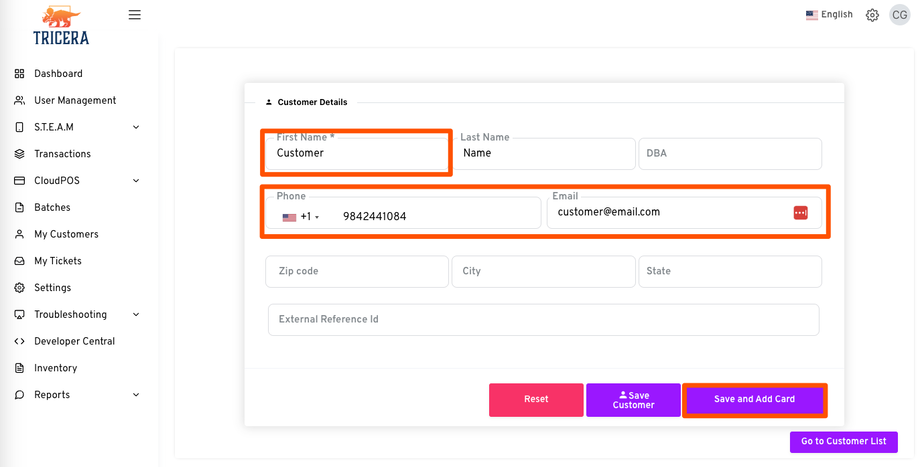Image resolution: width=920 pixels, height=467 pixels.
Task: Click the red Reset button
Action: [536, 399]
